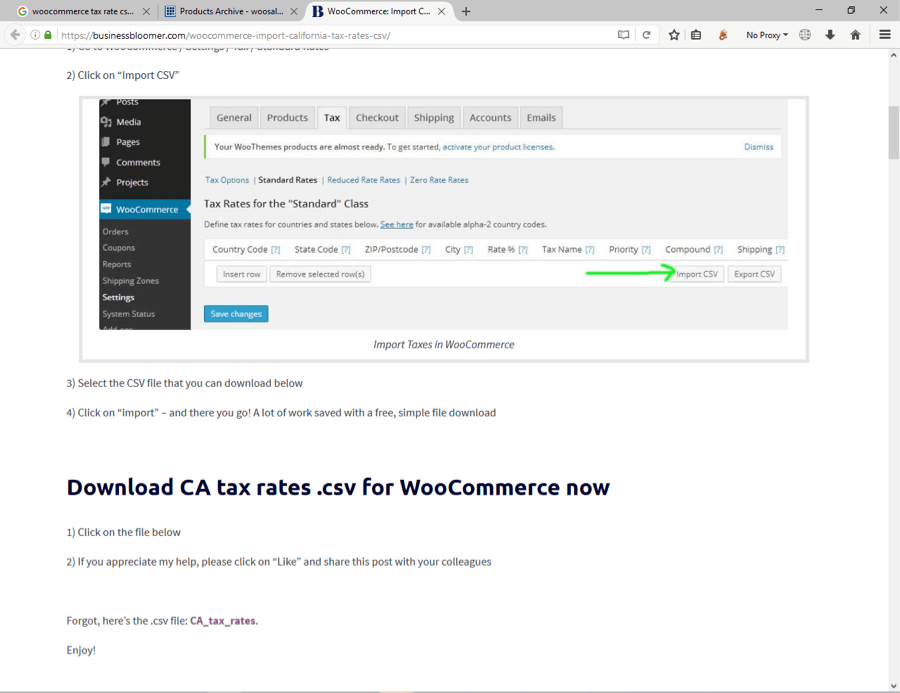This screenshot has height=693, width=900.
Task: Switch to the 'Products Archive - woosal...' tab
Action: point(231,11)
